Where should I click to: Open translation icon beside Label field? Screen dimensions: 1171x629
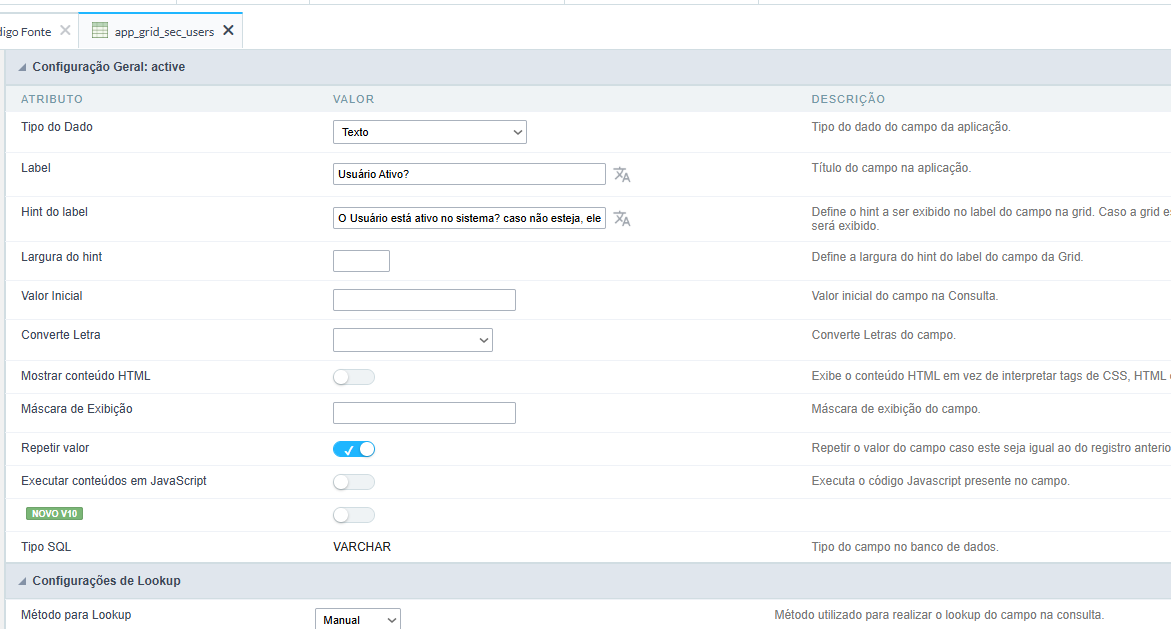coord(621,174)
